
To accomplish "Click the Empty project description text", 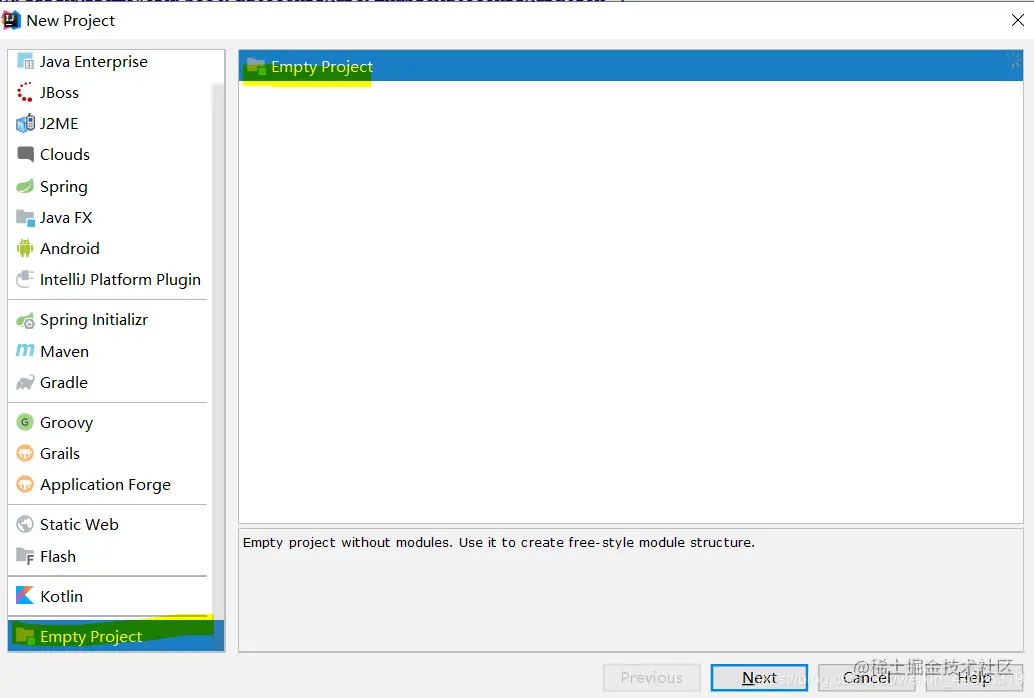I will [499, 542].
